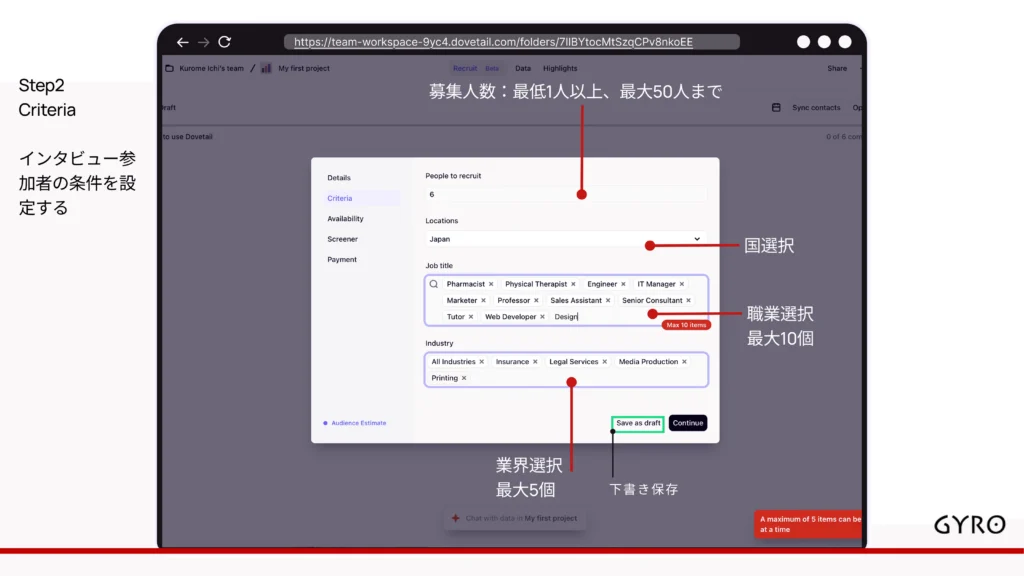Click the Save as draft button

[638, 423]
